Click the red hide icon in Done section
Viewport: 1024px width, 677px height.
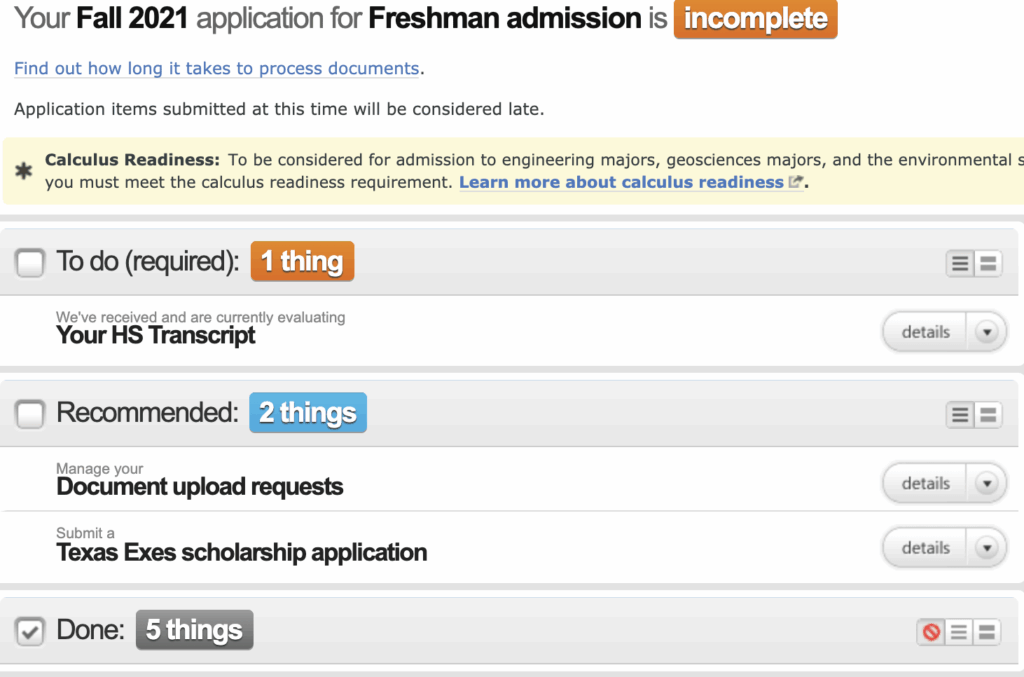tap(931, 632)
